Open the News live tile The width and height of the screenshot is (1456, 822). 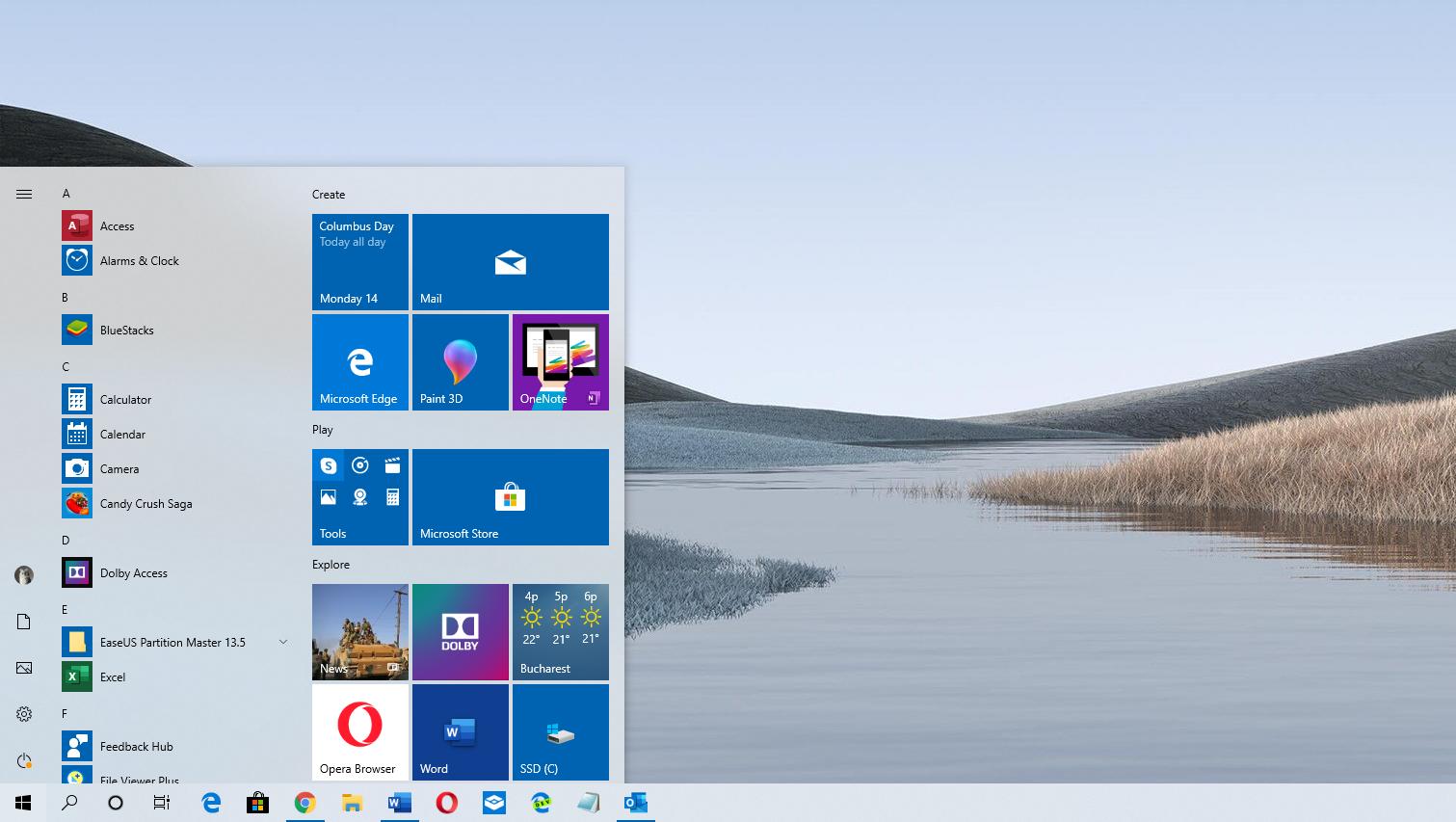pyautogui.click(x=360, y=632)
